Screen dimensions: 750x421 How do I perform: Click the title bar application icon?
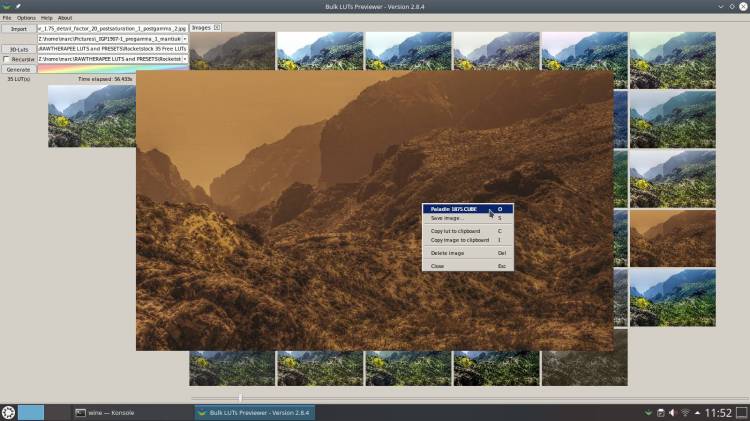pos(7,6)
